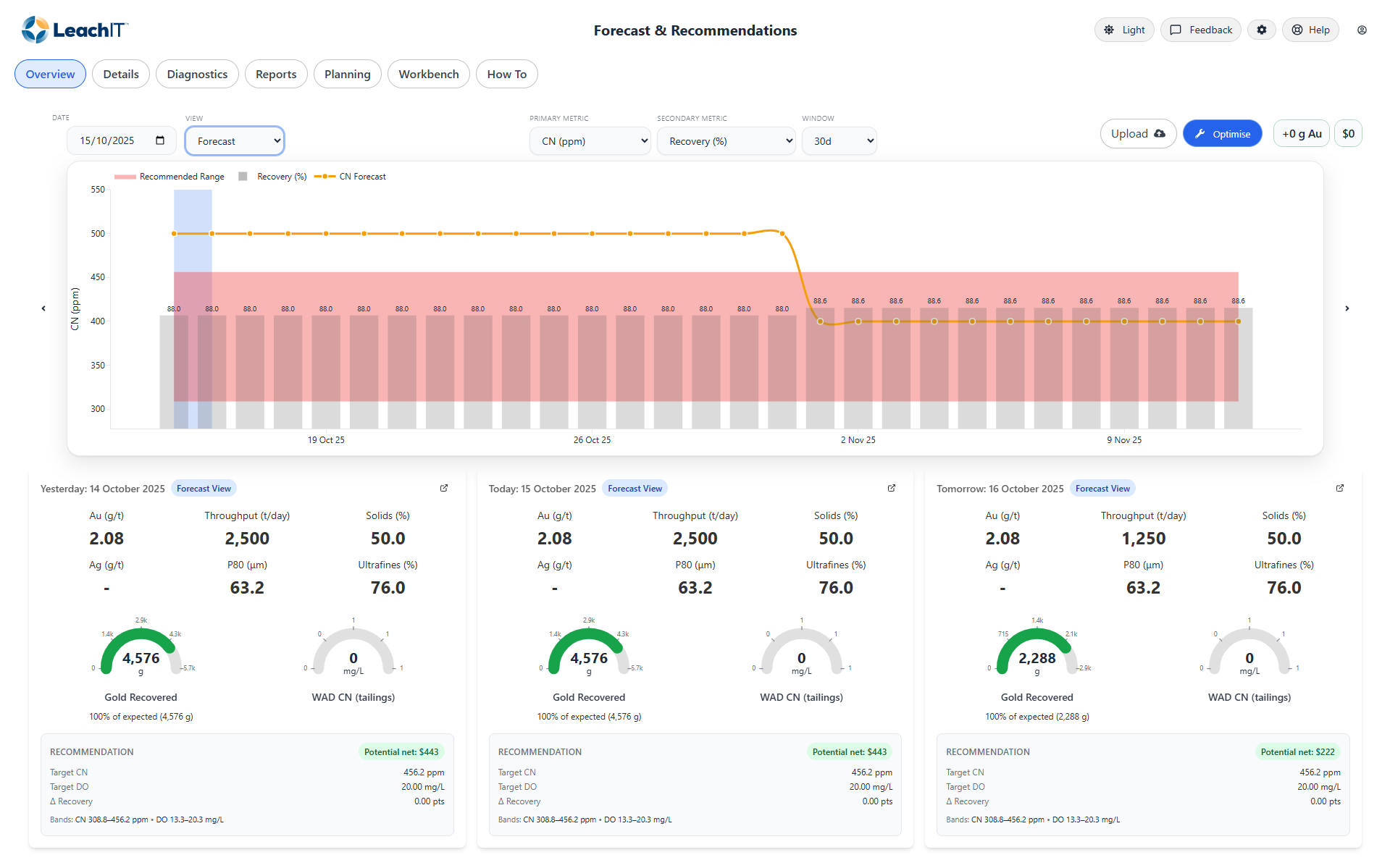Click the chart next arrow

[1347, 308]
